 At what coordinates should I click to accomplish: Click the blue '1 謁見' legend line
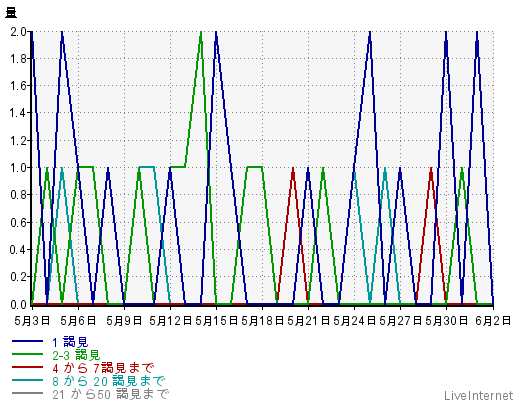27,341
